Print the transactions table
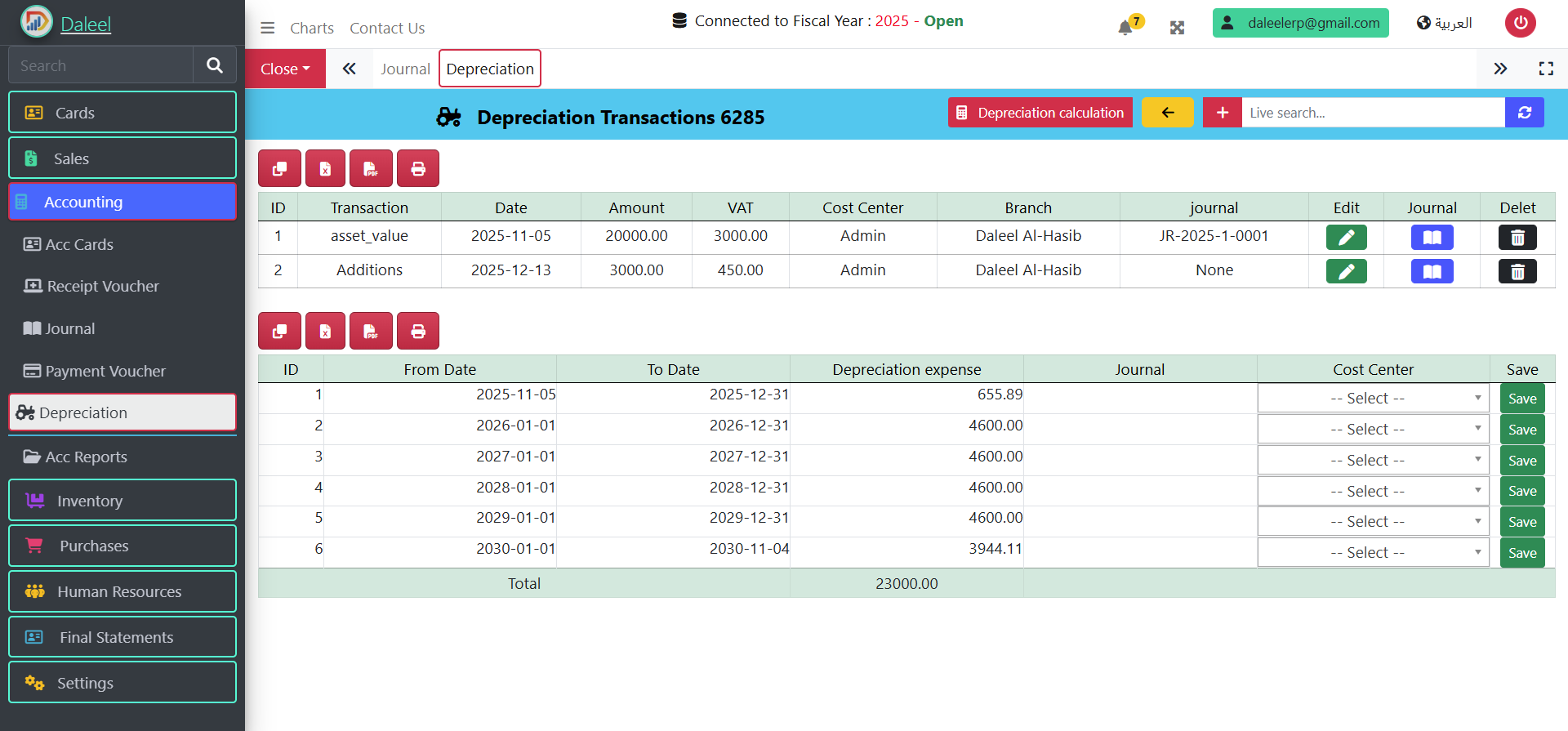Image resolution: width=1568 pixels, height=731 pixels. pyautogui.click(x=418, y=169)
